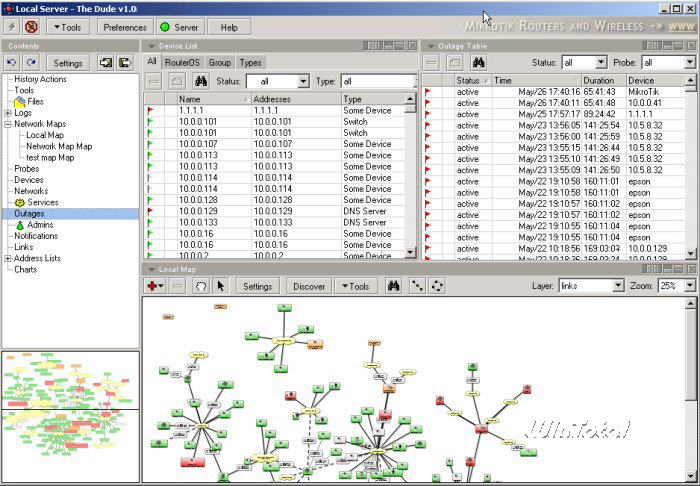Expand the Logs tree node
Image resolution: width=700 pixels, height=486 pixels.
(x=8, y=113)
